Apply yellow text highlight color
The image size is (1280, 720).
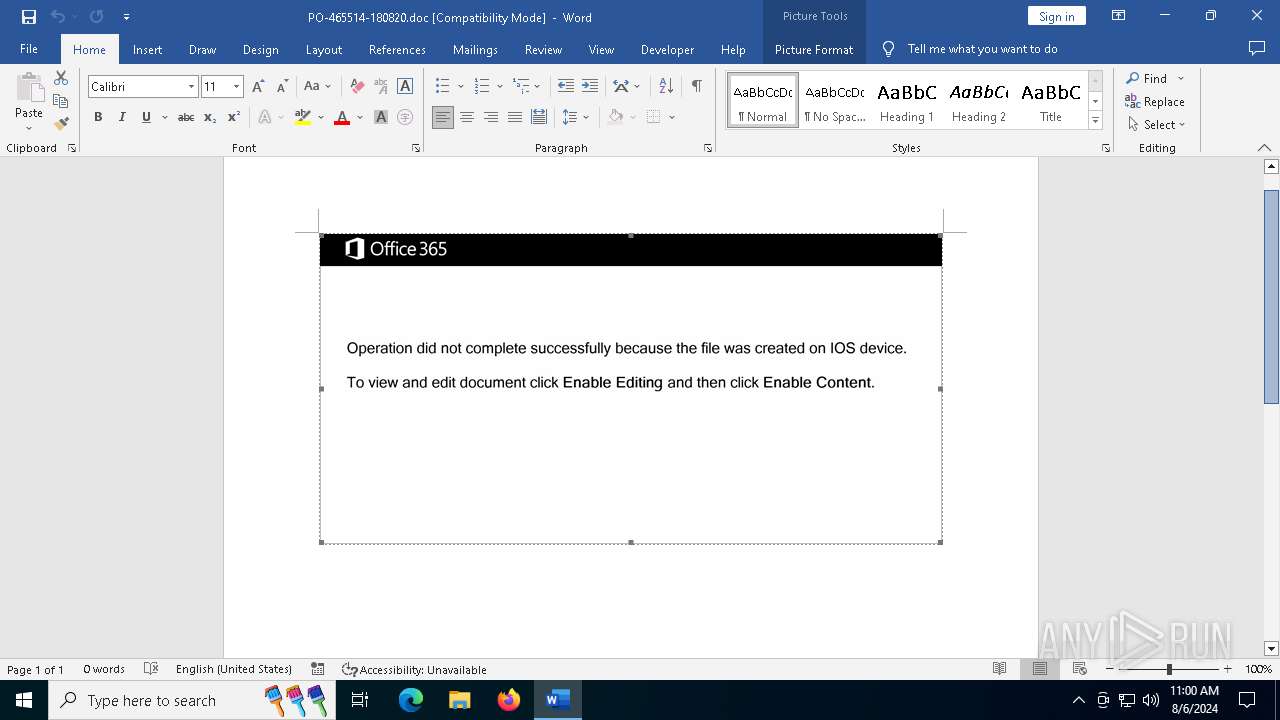click(303, 117)
